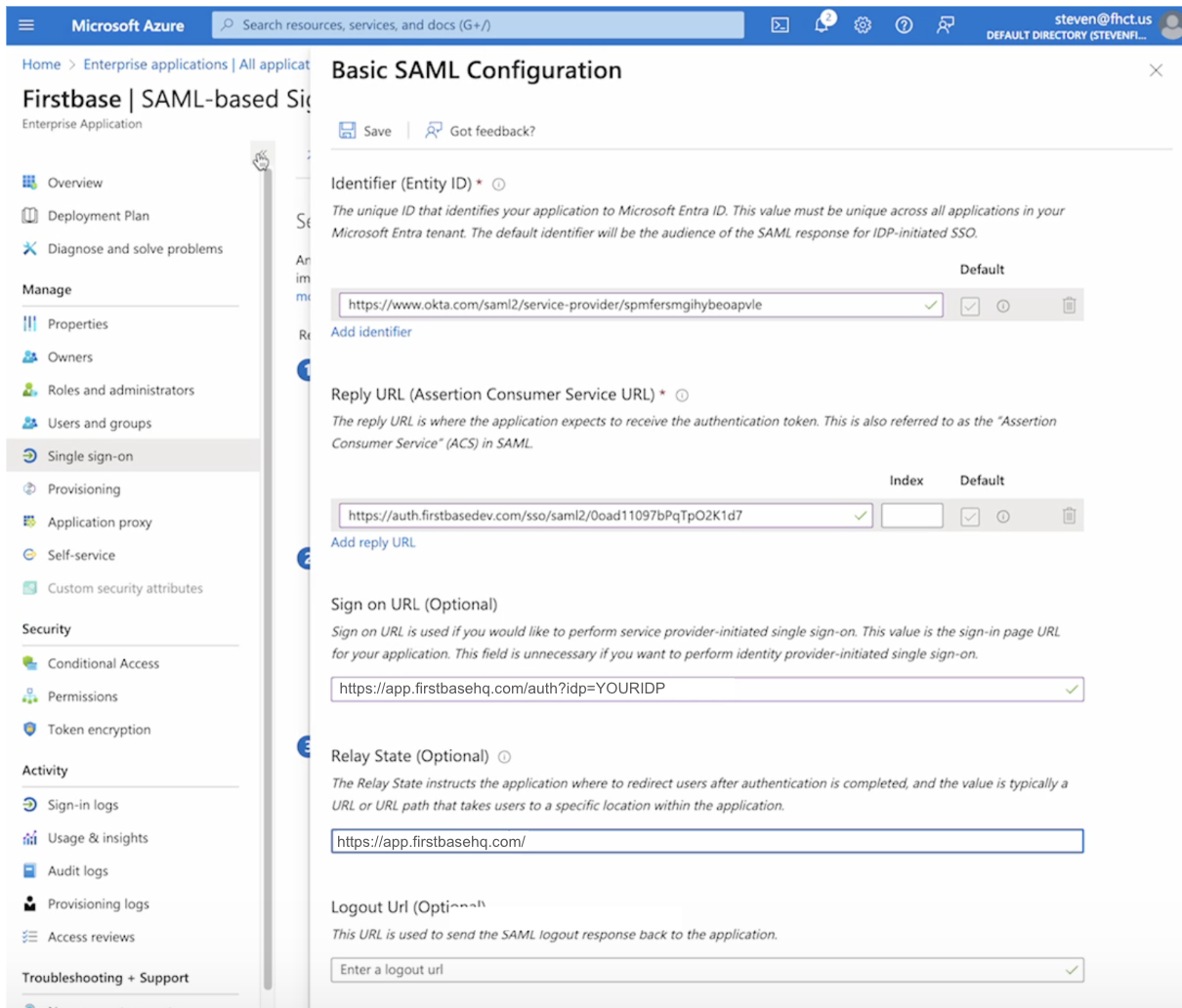This screenshot has width=1182, height=1008.
Task: Click the Application proxy icon
Action: pyautogui.click(x=29, y=523)
